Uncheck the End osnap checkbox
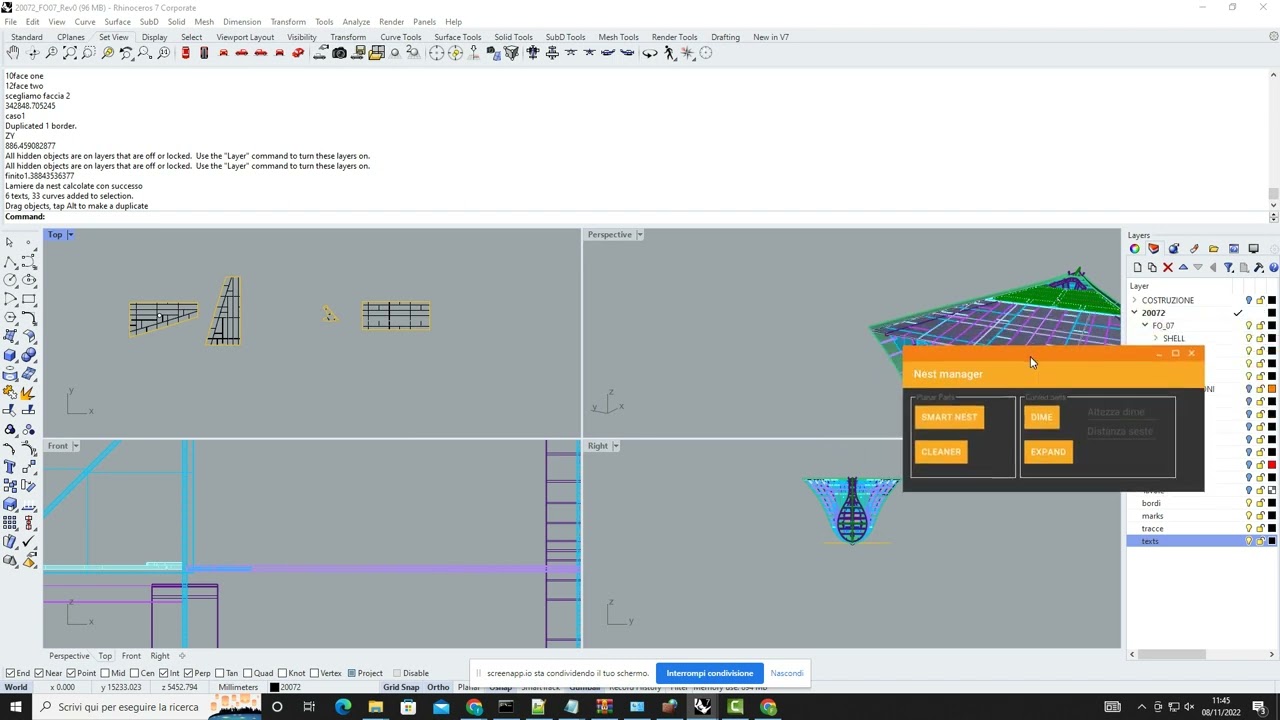 point(11,673)
